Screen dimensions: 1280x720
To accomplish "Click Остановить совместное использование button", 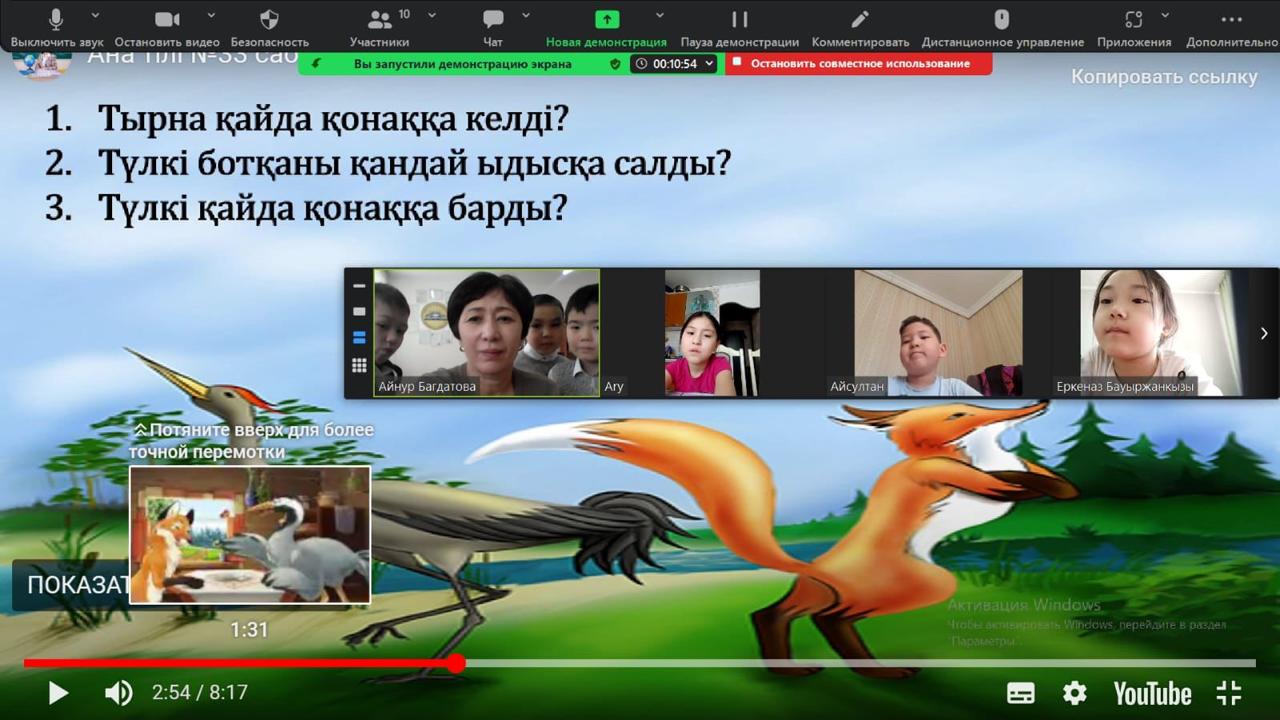I will [x=859, y=63].
